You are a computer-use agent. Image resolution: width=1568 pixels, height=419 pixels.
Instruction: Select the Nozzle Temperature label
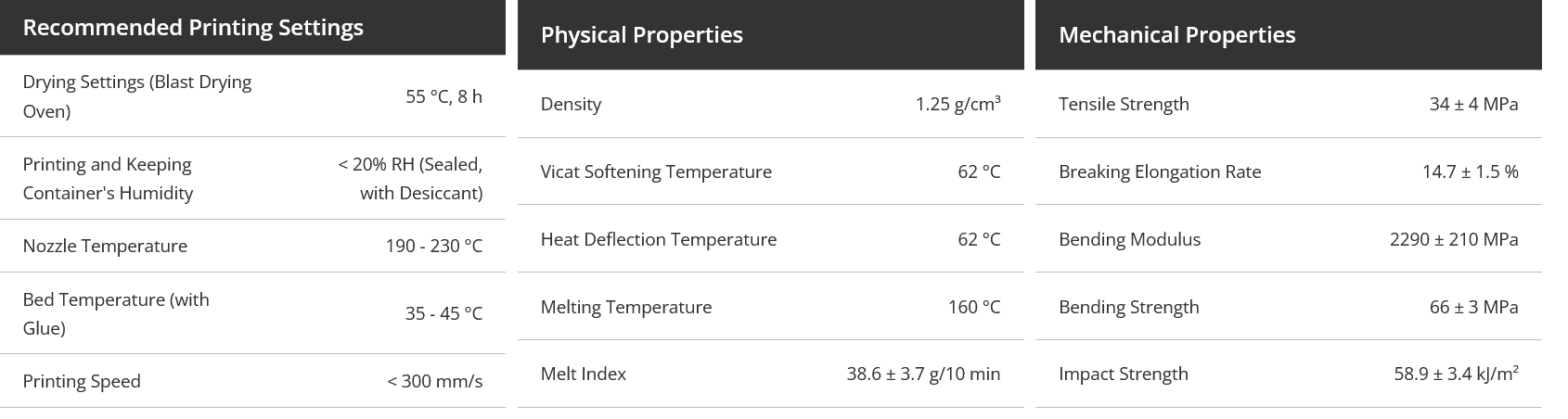[x=105, y=246]
